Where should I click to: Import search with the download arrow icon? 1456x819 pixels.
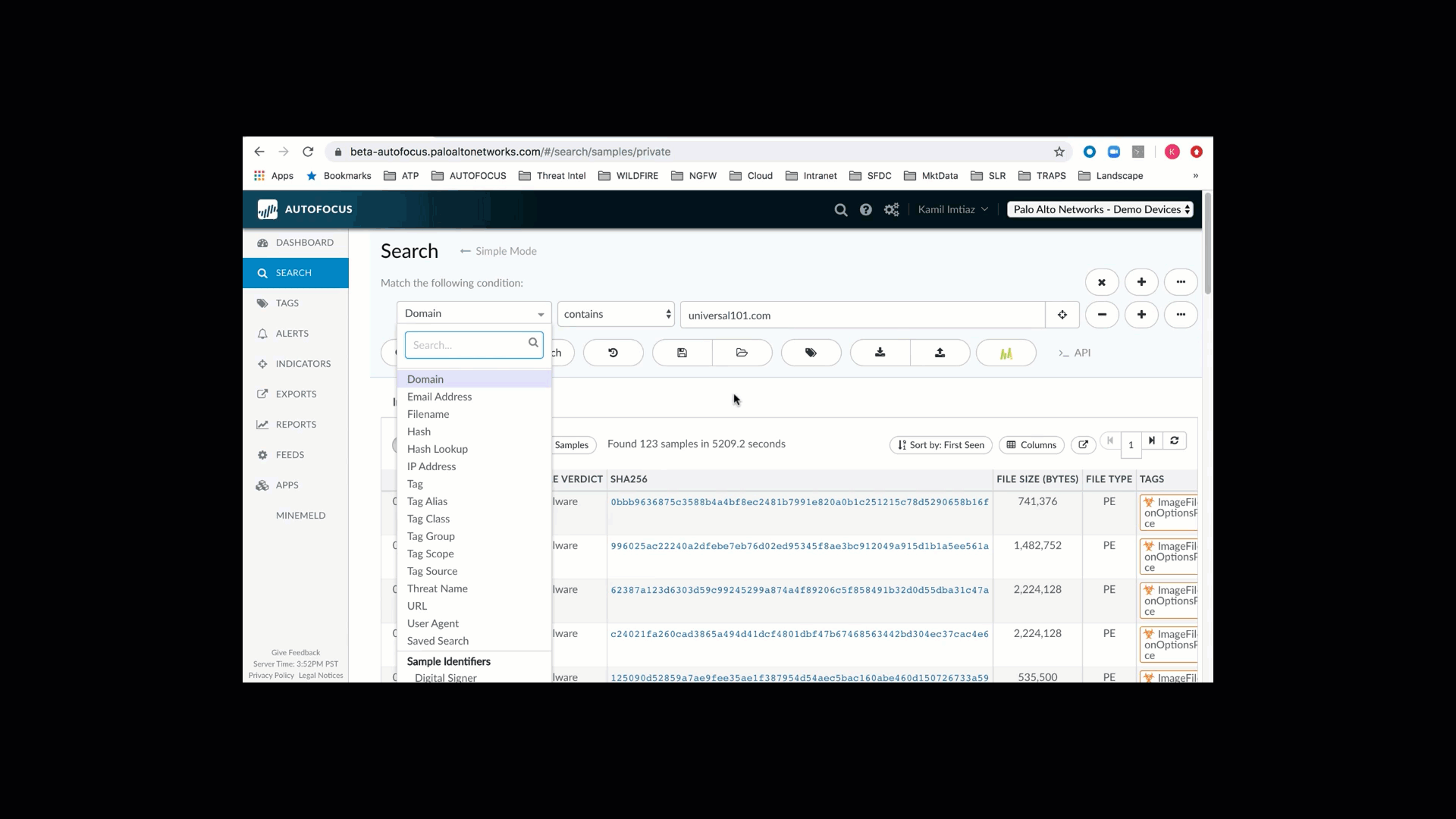click(x=880, y=353)
